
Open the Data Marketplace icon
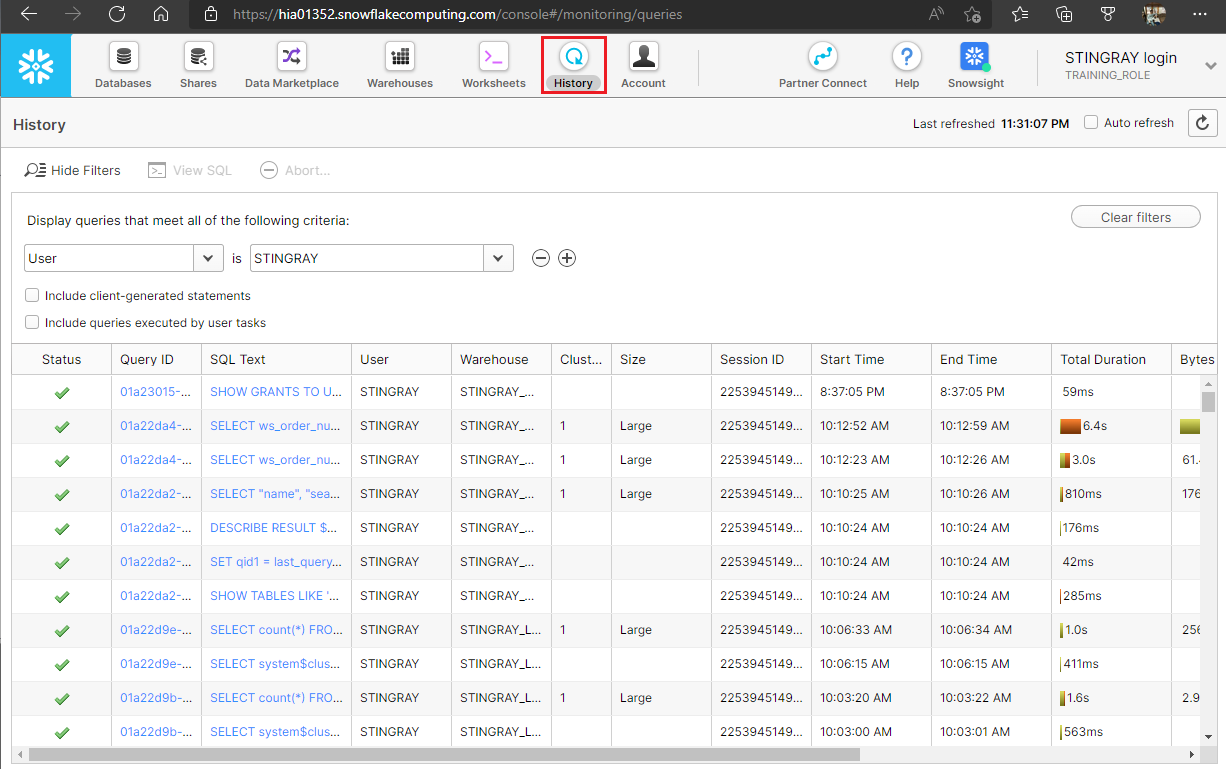(291, 66)
